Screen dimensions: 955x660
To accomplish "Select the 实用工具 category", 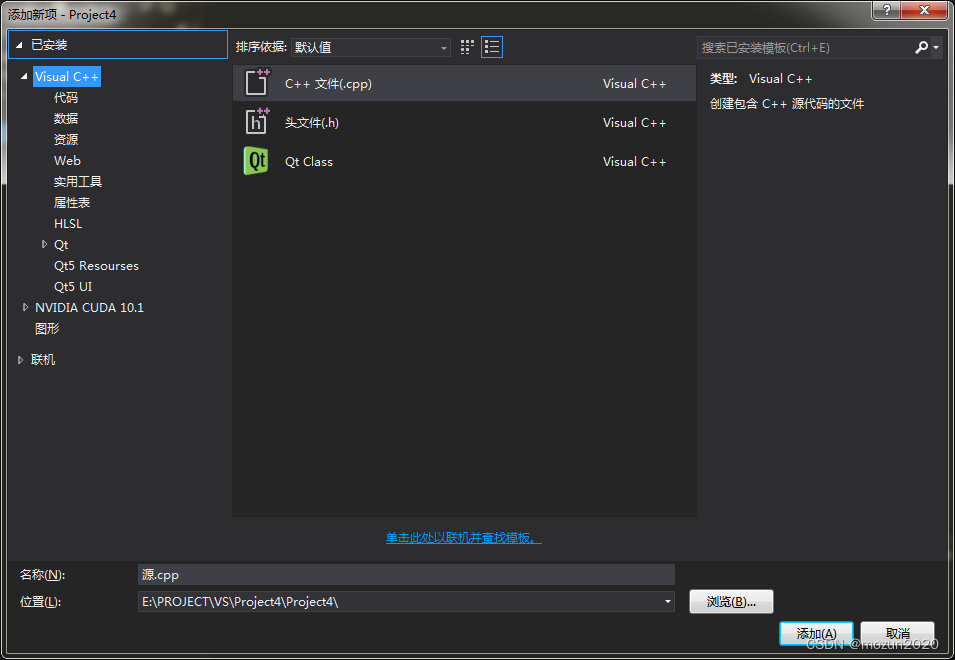I will 78,181.
